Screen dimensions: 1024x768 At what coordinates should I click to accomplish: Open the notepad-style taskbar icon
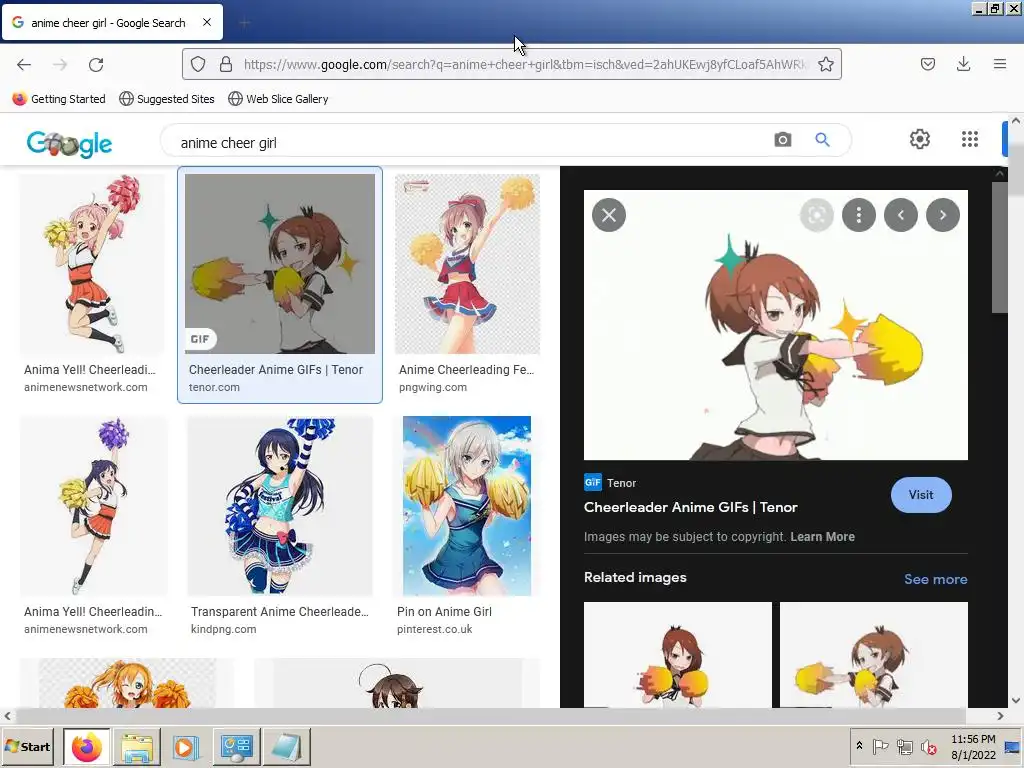(286, 747)
